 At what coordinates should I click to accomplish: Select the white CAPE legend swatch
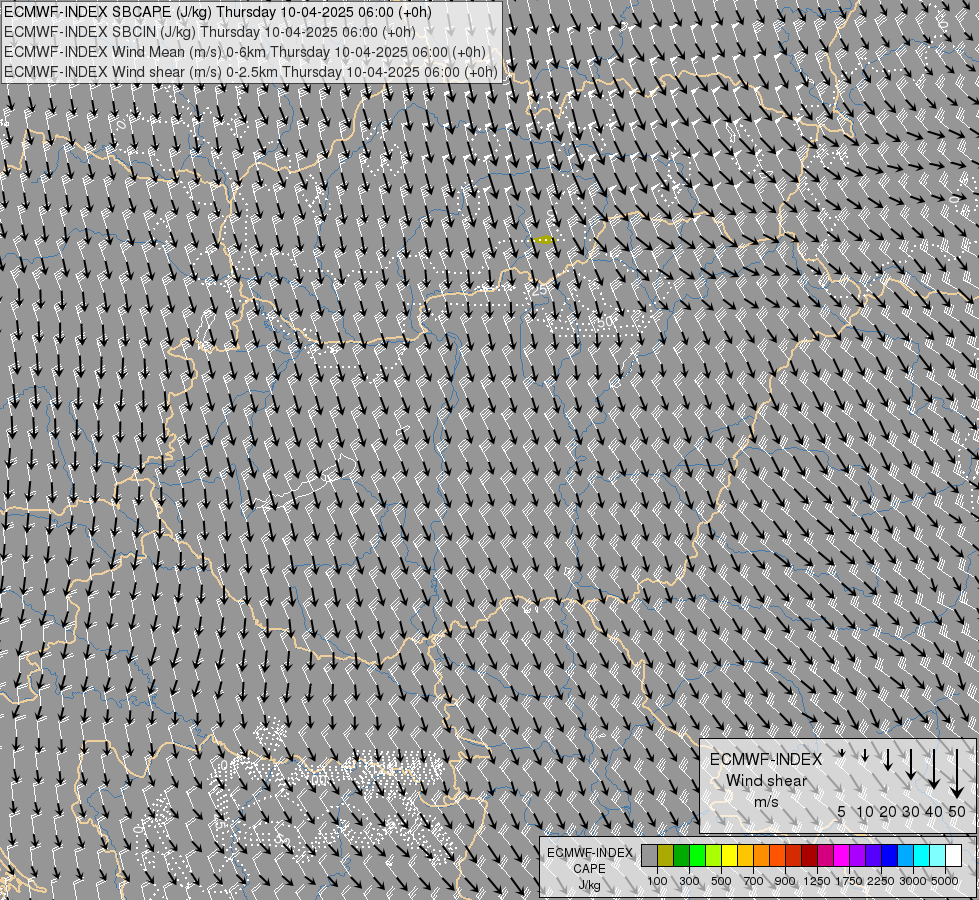pos(953,856)
